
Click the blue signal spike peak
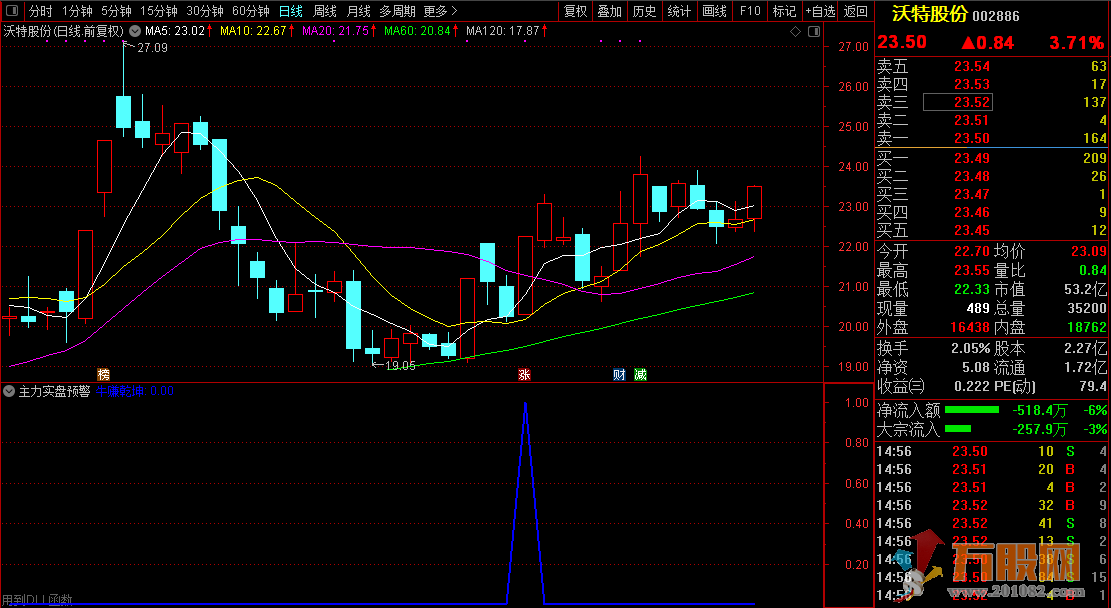[x=525, y=404]
